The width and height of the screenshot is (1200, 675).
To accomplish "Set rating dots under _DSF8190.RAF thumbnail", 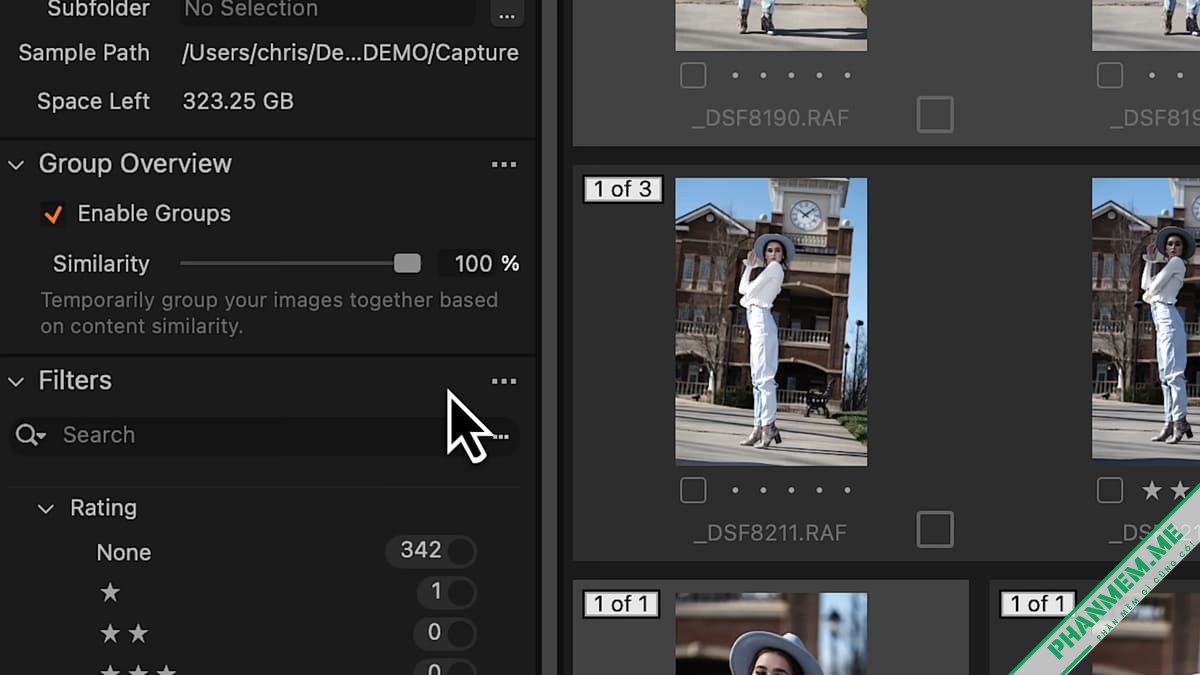I will pos(791,75).
